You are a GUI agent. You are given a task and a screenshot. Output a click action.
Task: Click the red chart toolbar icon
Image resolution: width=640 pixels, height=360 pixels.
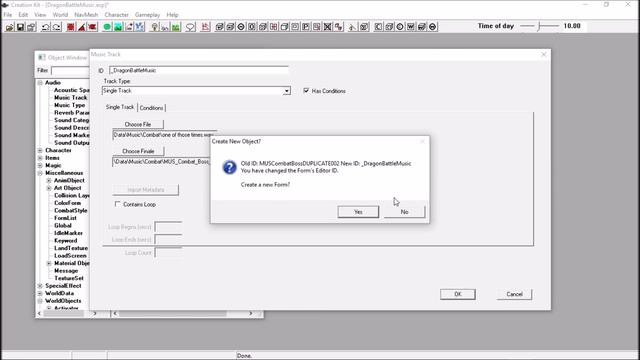(205, 27)
